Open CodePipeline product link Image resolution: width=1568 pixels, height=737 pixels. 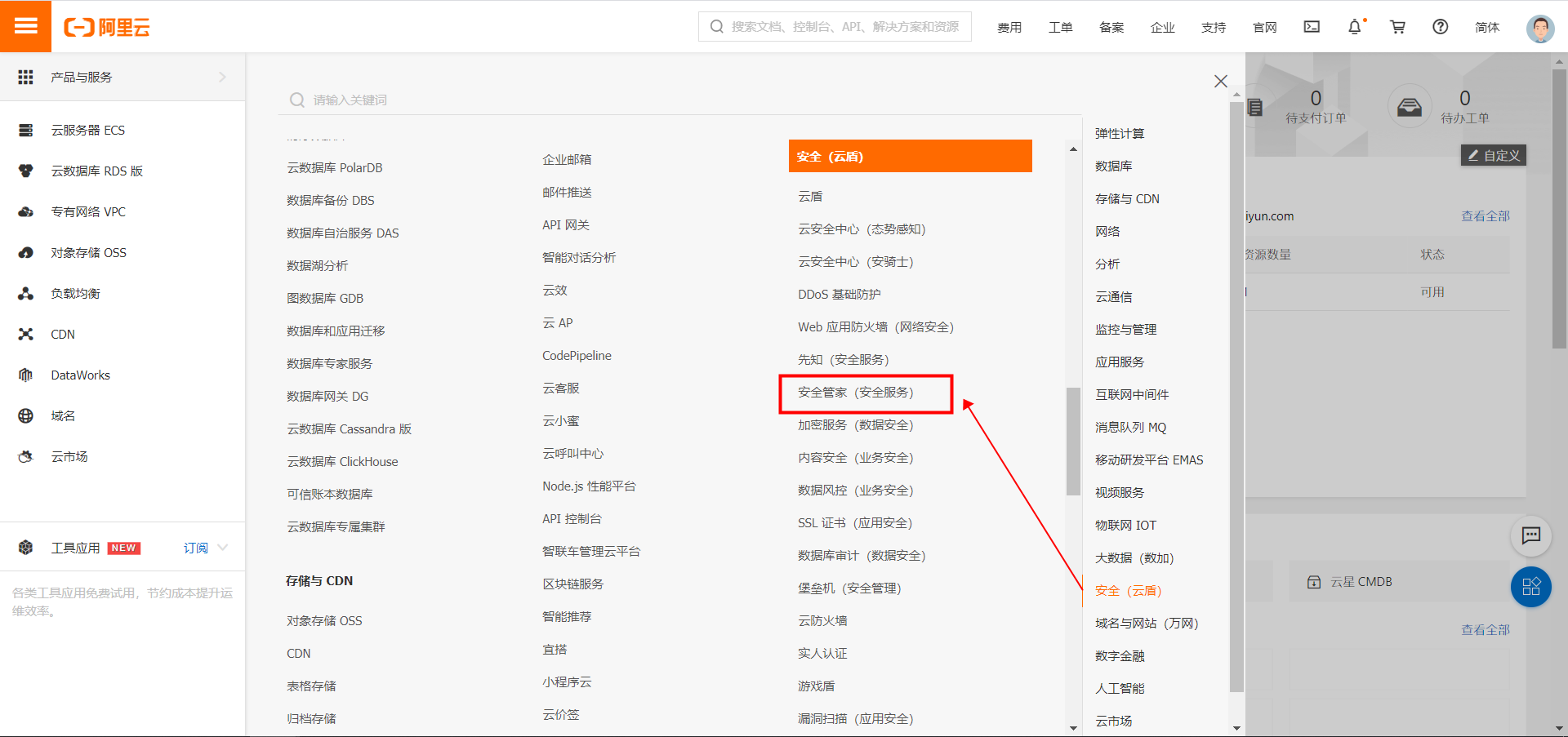click(x=577, y=355)
